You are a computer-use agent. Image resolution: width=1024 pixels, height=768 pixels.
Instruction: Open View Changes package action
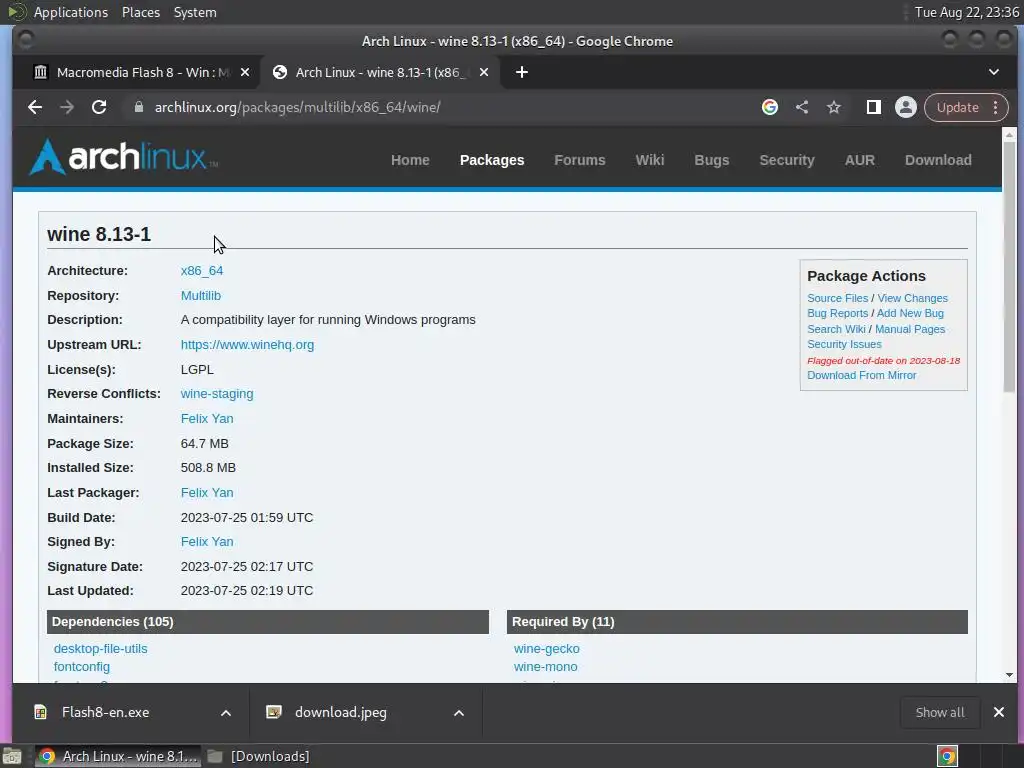[x=912, y=298]
